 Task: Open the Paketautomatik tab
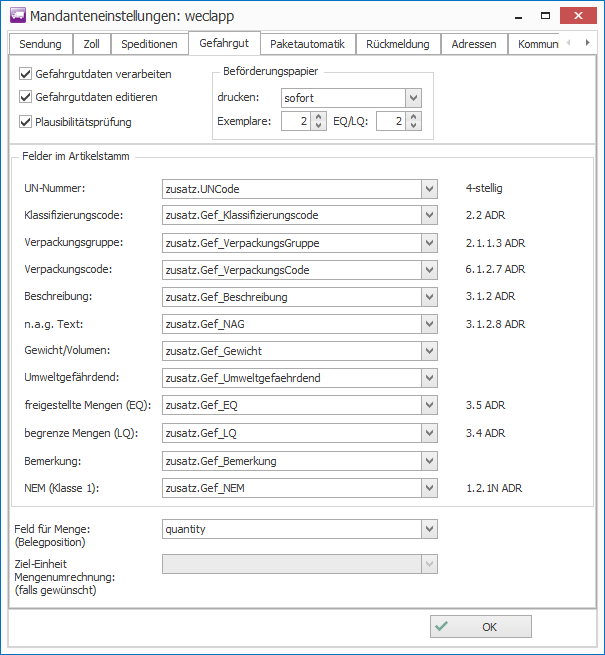coord(307,44)
